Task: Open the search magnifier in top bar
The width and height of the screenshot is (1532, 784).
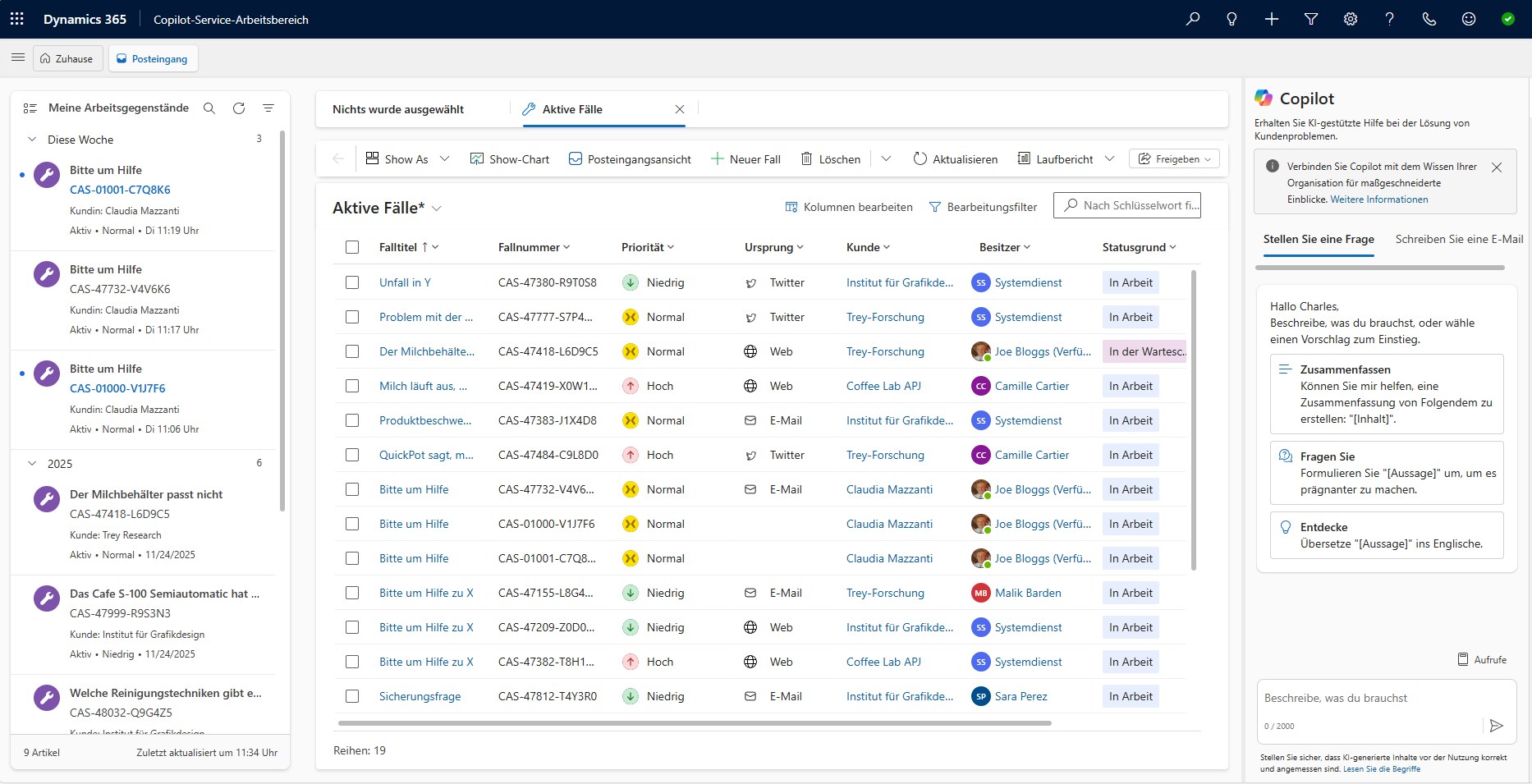Action: (x=1192, y=19)
